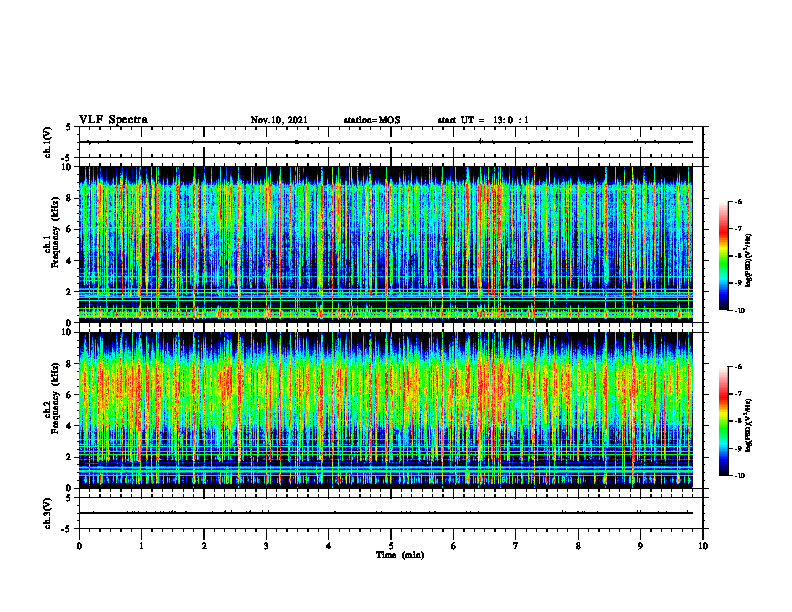Click the ch.1 spectrogram color bar
Viewport: 792px width, 612px height.
[x=723, y=256]
